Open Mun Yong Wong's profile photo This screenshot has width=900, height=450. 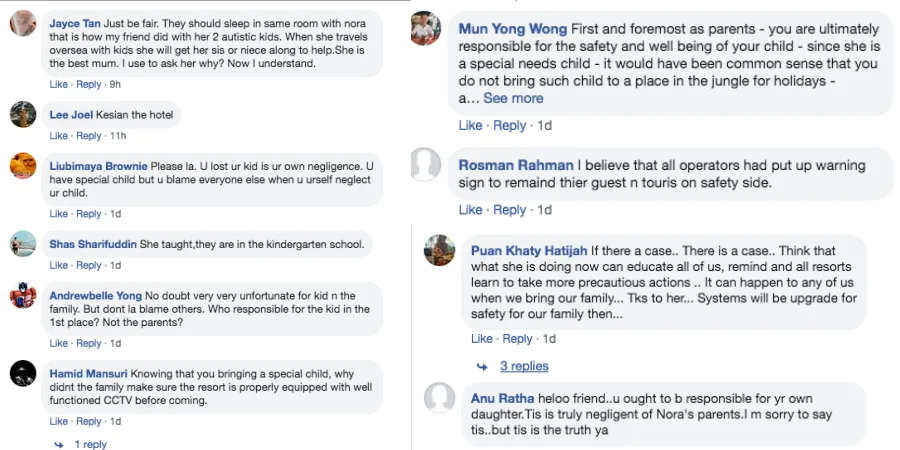427,29
